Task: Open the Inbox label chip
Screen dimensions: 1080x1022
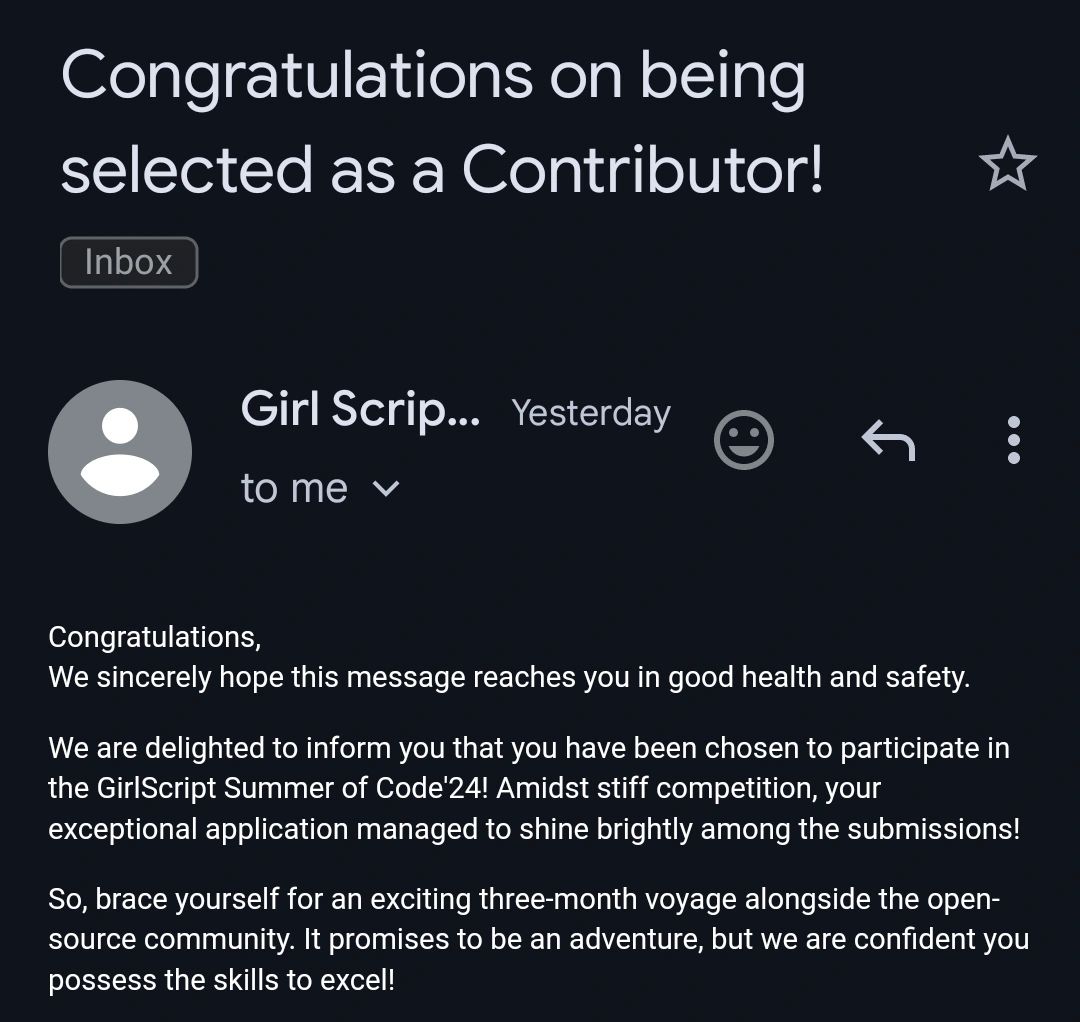Action: pyautogui.click(x=129, y=262)
